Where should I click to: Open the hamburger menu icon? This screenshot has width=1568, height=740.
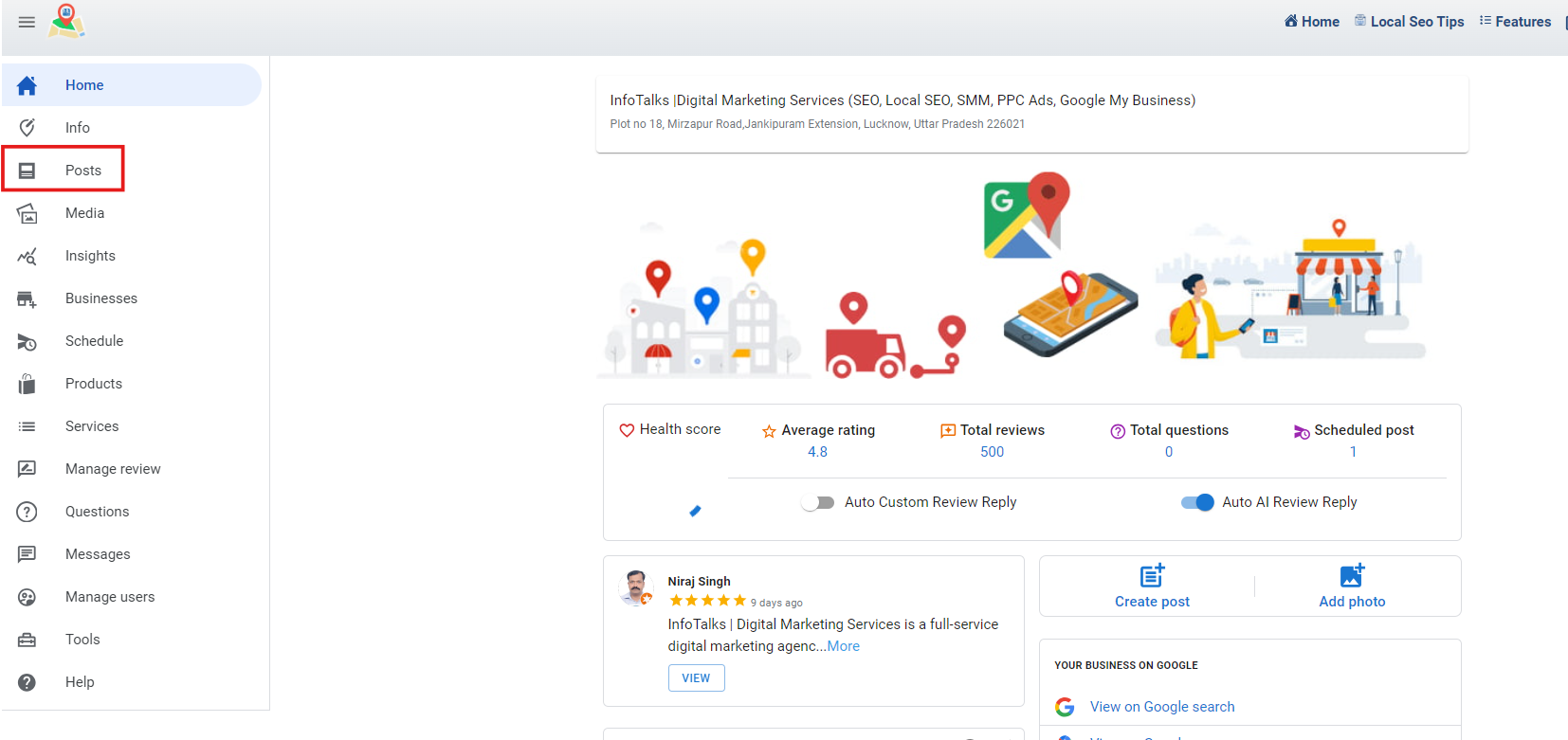point(27,22)
